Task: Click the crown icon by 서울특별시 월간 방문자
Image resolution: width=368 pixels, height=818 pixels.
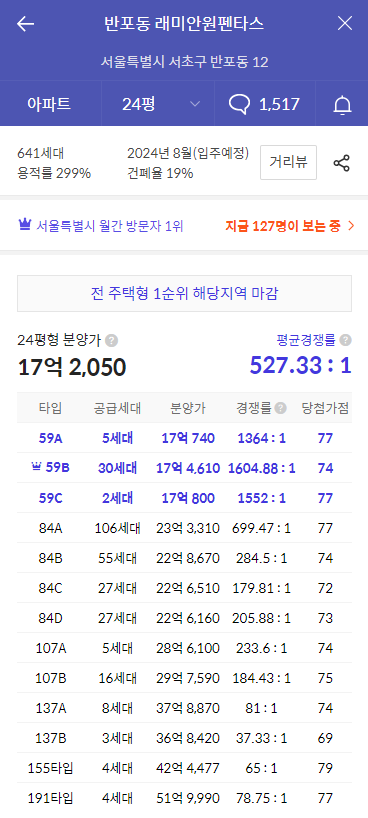Action: click(x=25, y=225)
